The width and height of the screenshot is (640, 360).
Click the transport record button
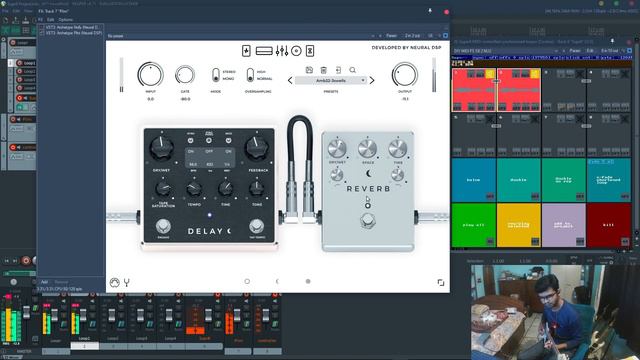coord(26,260)
